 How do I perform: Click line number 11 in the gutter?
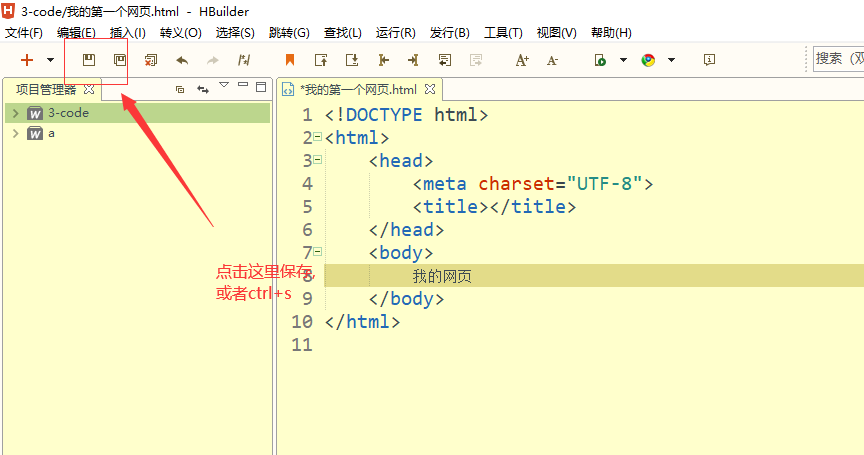click(302, 345)
